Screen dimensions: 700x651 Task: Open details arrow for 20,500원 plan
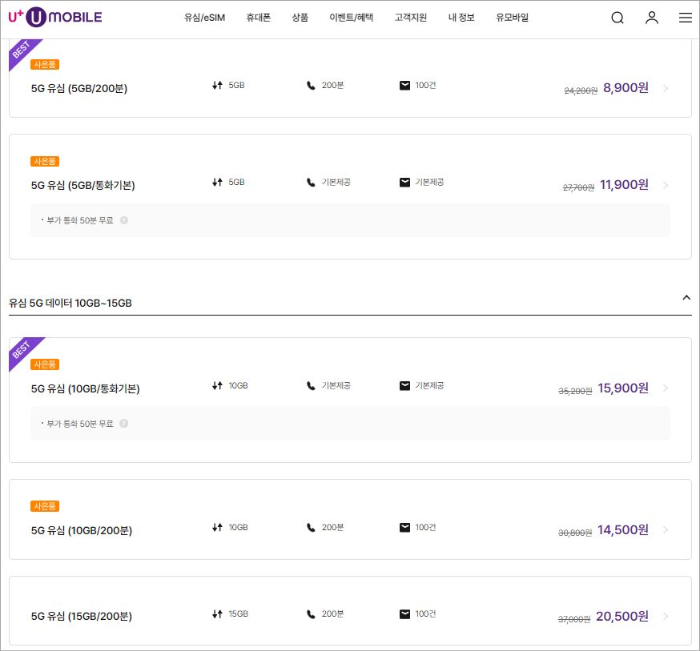point(666,617)
